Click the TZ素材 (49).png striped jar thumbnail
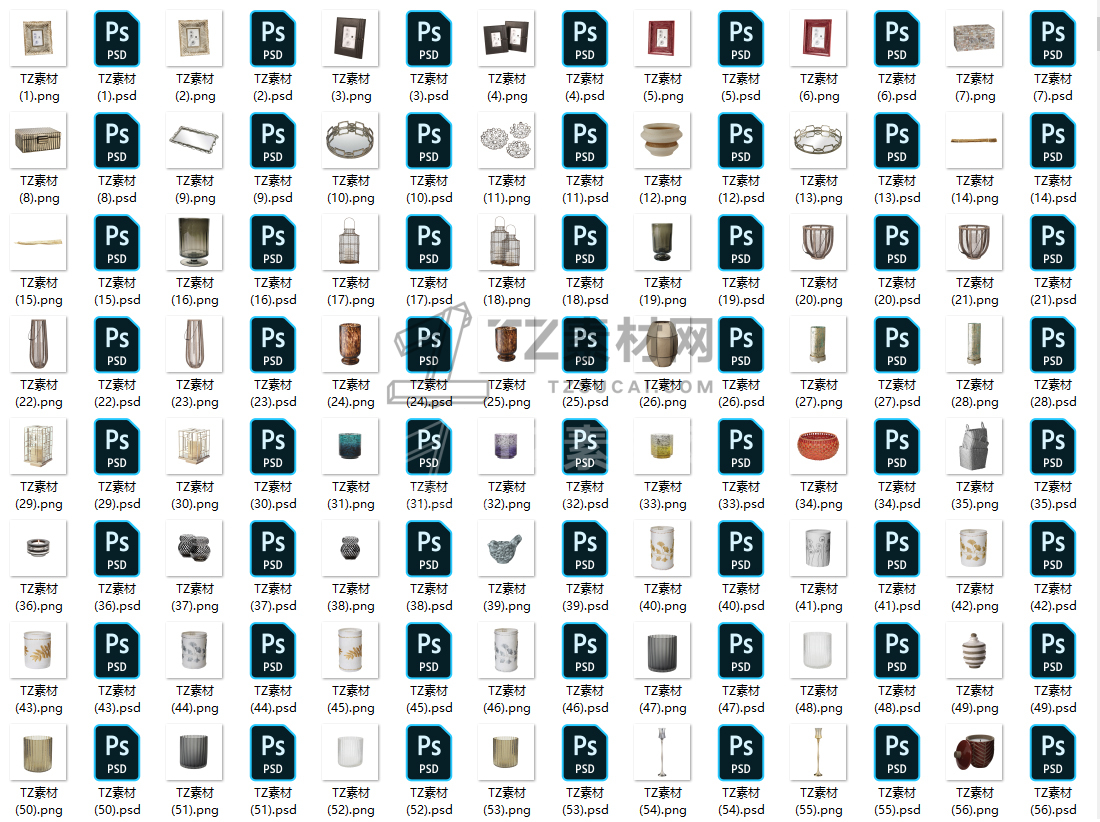The width and height of the screenshot is (1100, 822). (974, 651)
